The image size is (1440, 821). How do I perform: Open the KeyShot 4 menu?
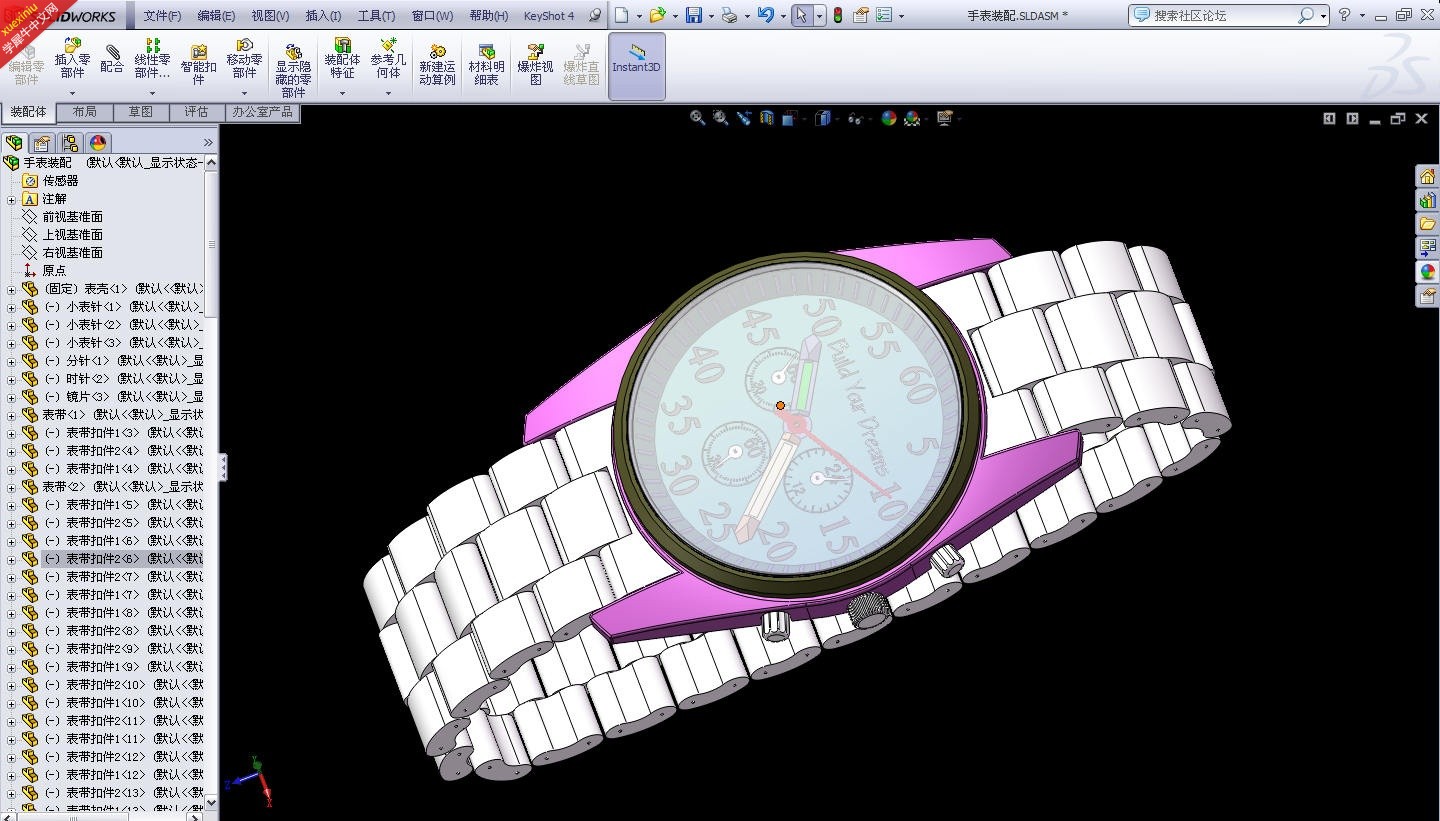pos(549,16)
